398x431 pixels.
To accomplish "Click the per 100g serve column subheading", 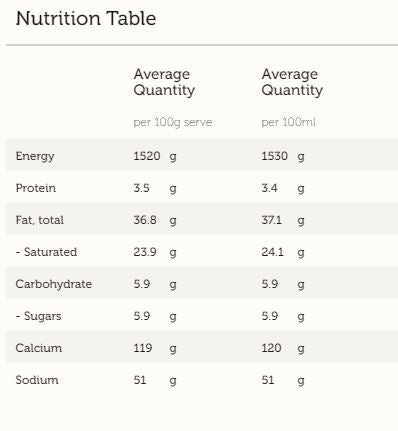I will [x=173, y=123].
